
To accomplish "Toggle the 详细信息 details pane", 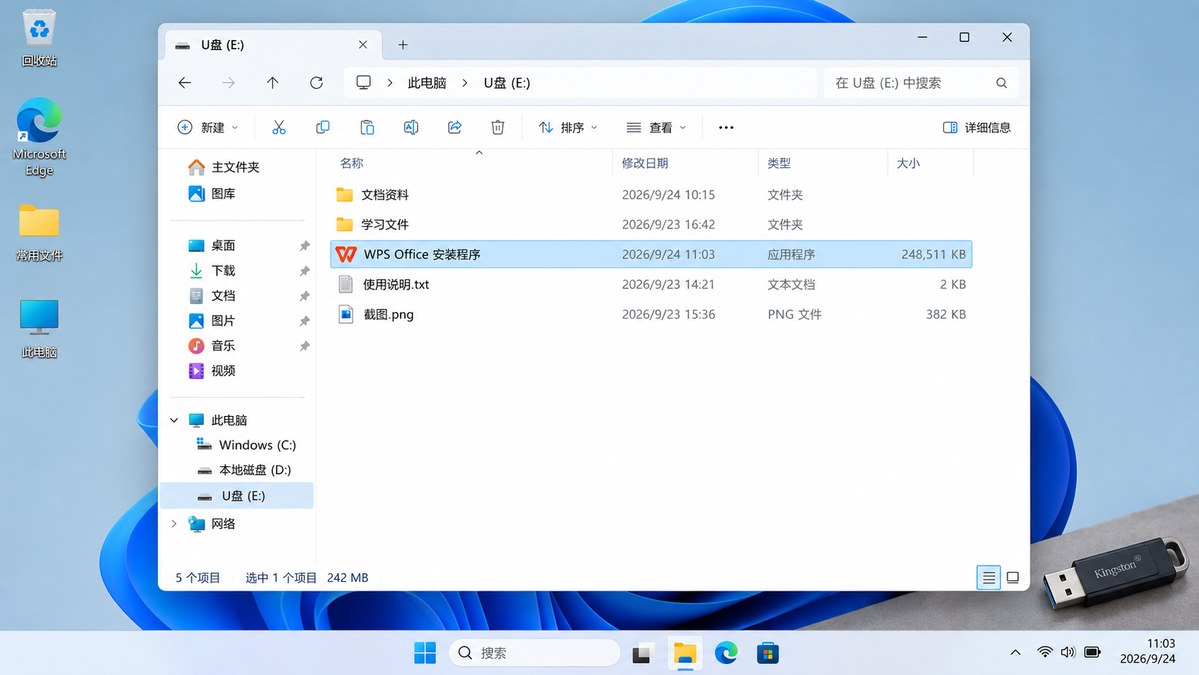I will [976, 128].
